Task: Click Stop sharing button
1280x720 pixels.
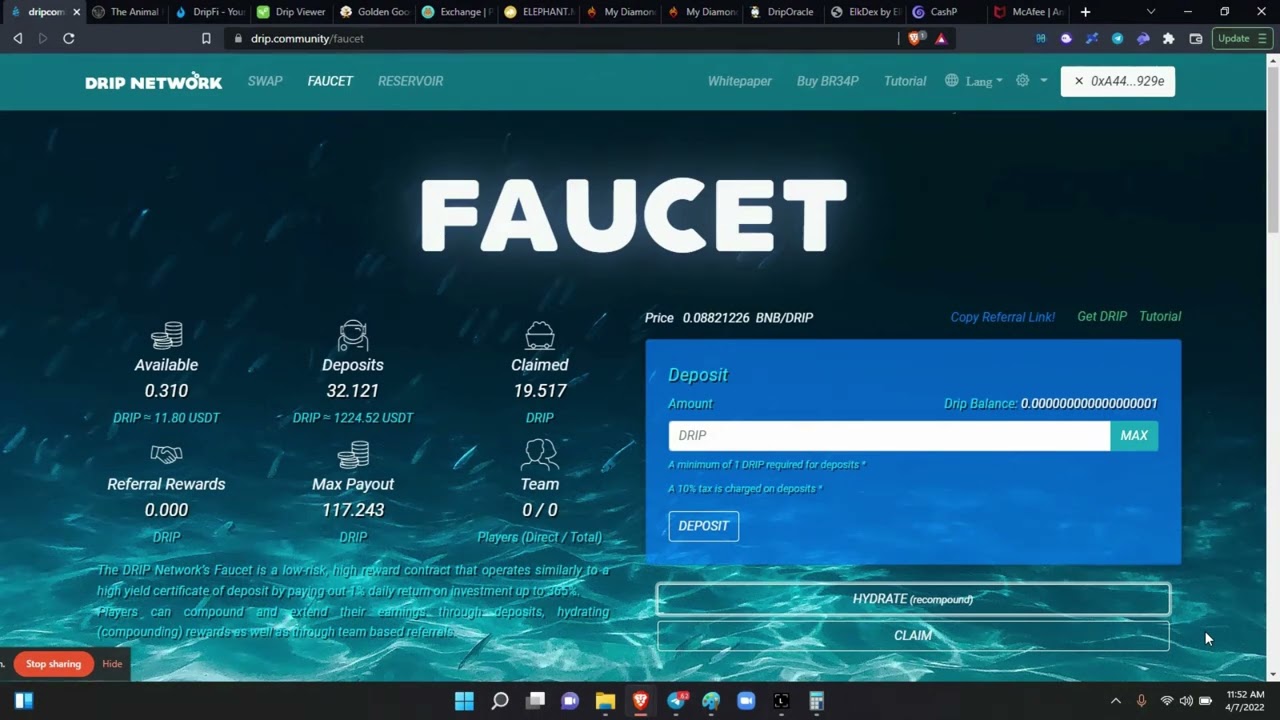Action: [54, 664]
